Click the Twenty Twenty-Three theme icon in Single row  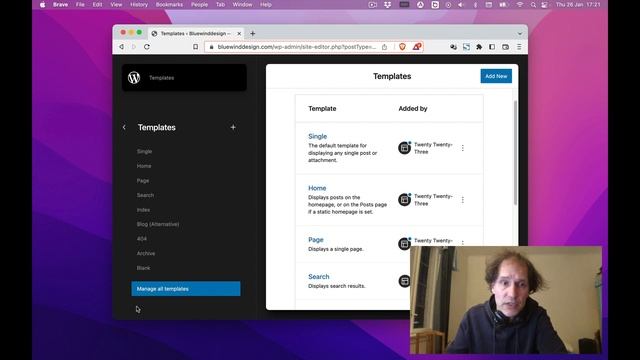404,148
